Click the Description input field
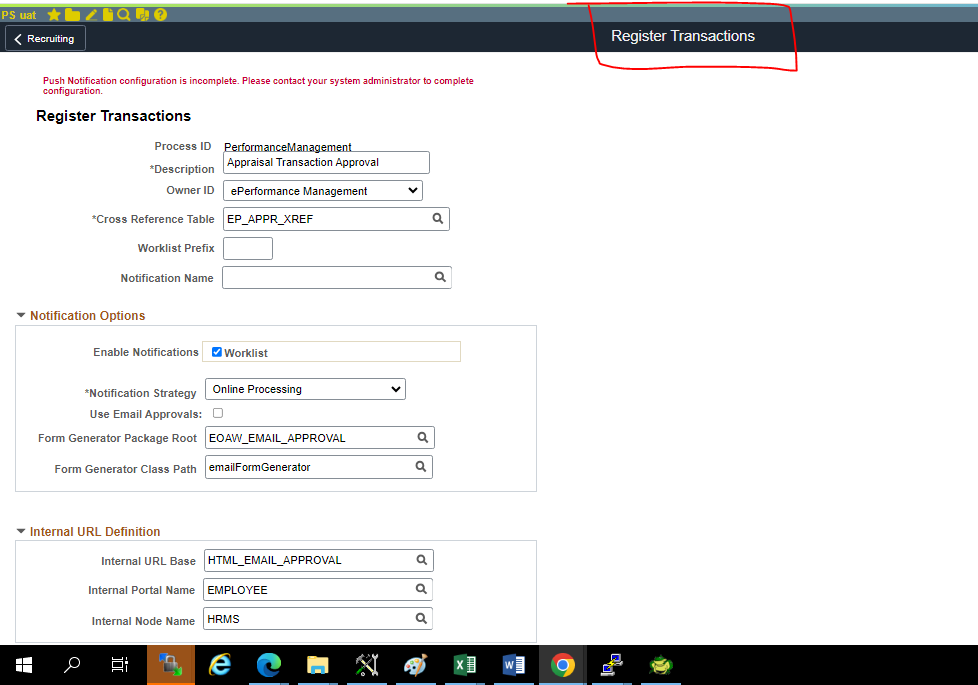Screen dimensions: 978x685 (x=326, y=162)
